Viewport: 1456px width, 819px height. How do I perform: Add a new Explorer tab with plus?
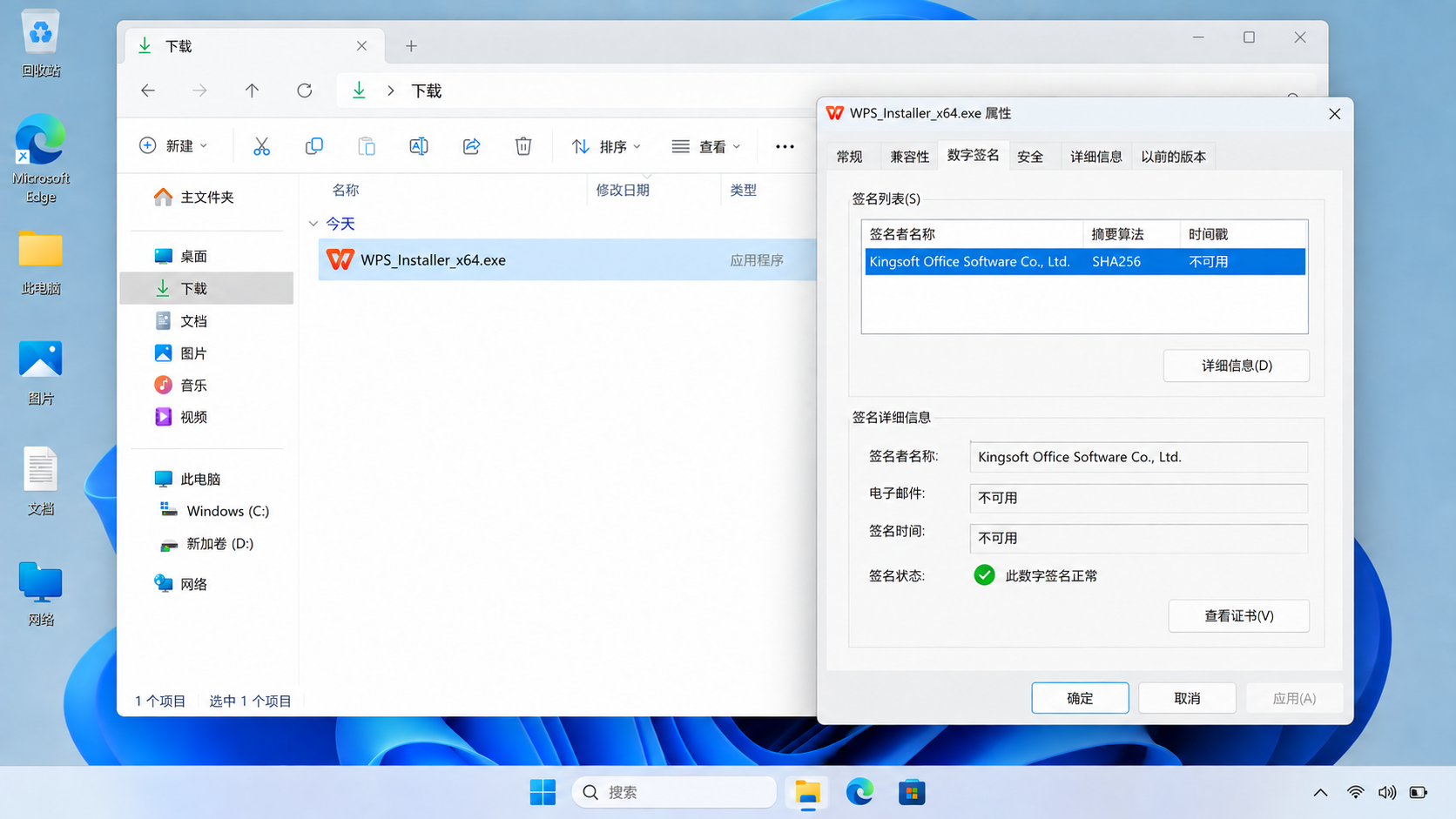coord(411,46)
